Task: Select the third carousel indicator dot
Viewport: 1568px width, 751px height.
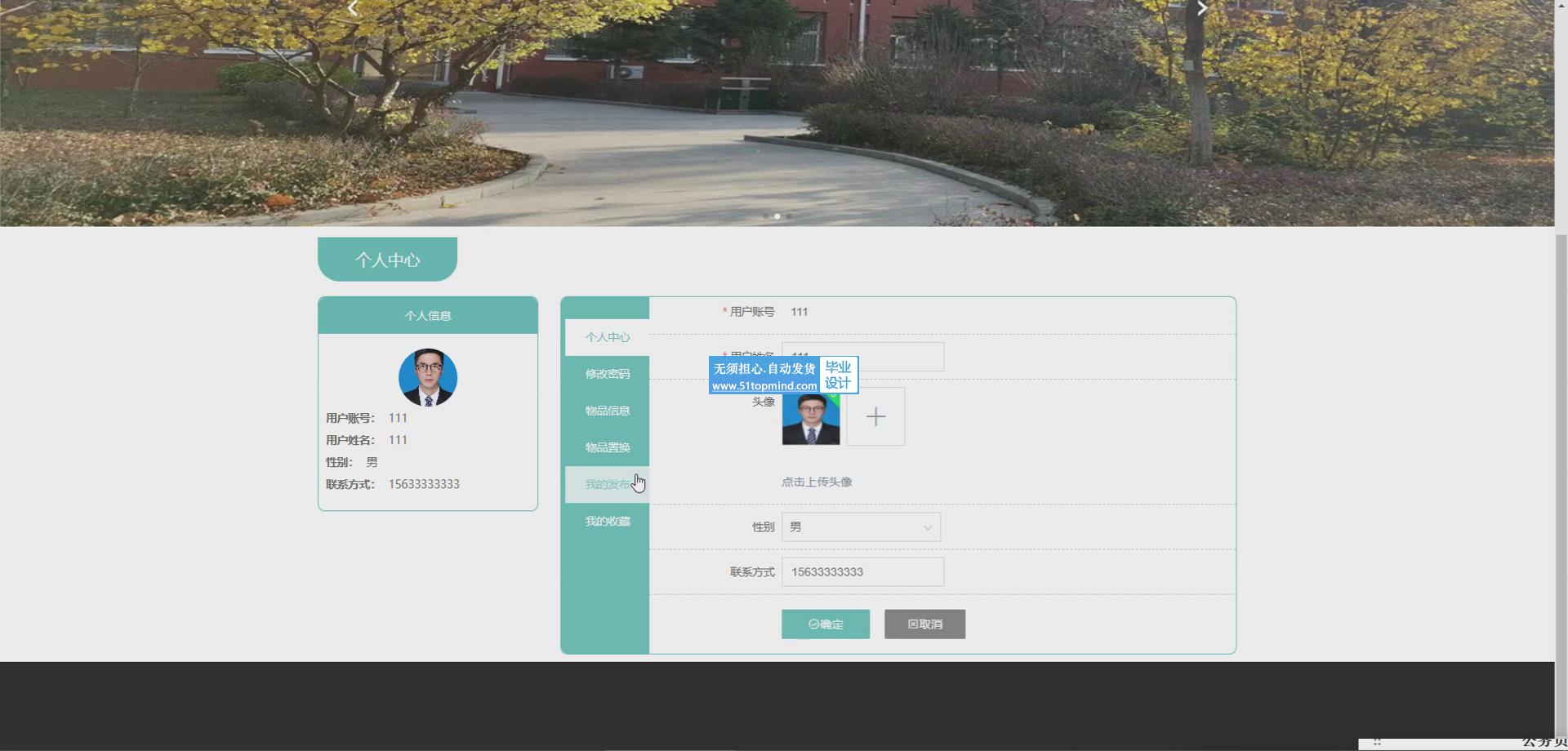Action: coord(789,216)
